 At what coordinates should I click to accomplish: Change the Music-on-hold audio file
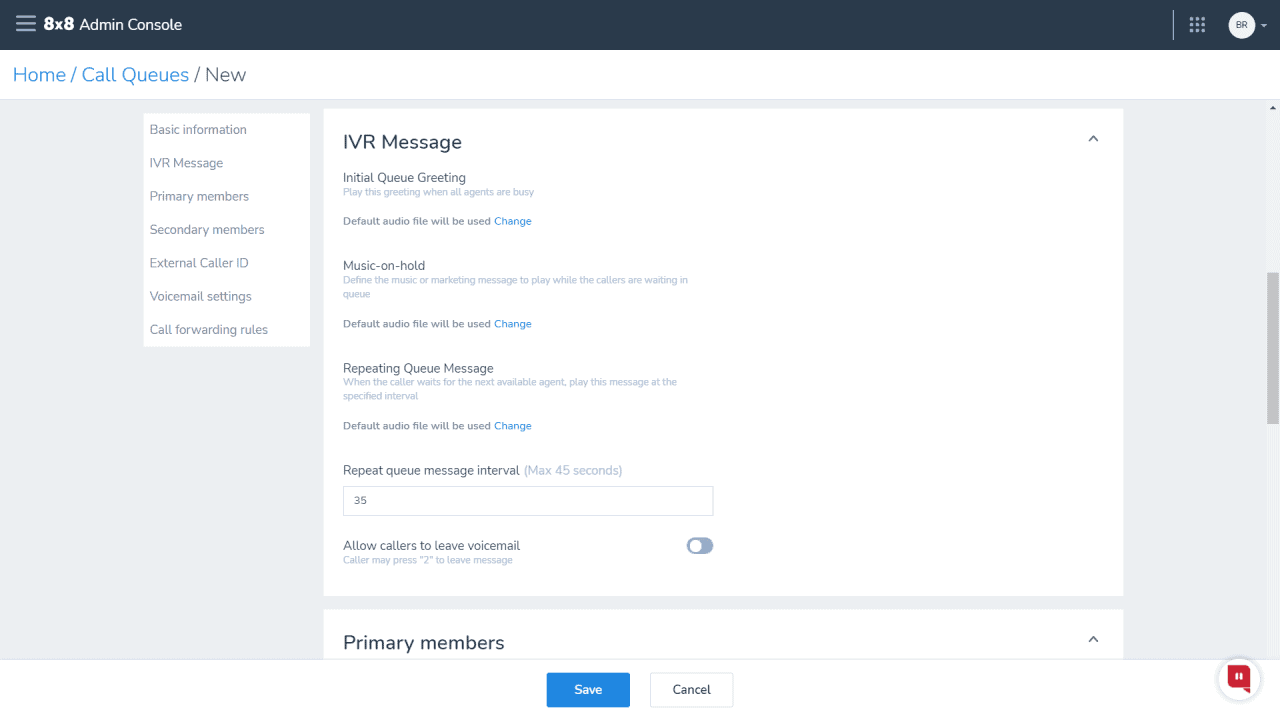click(x=512, y=324)
